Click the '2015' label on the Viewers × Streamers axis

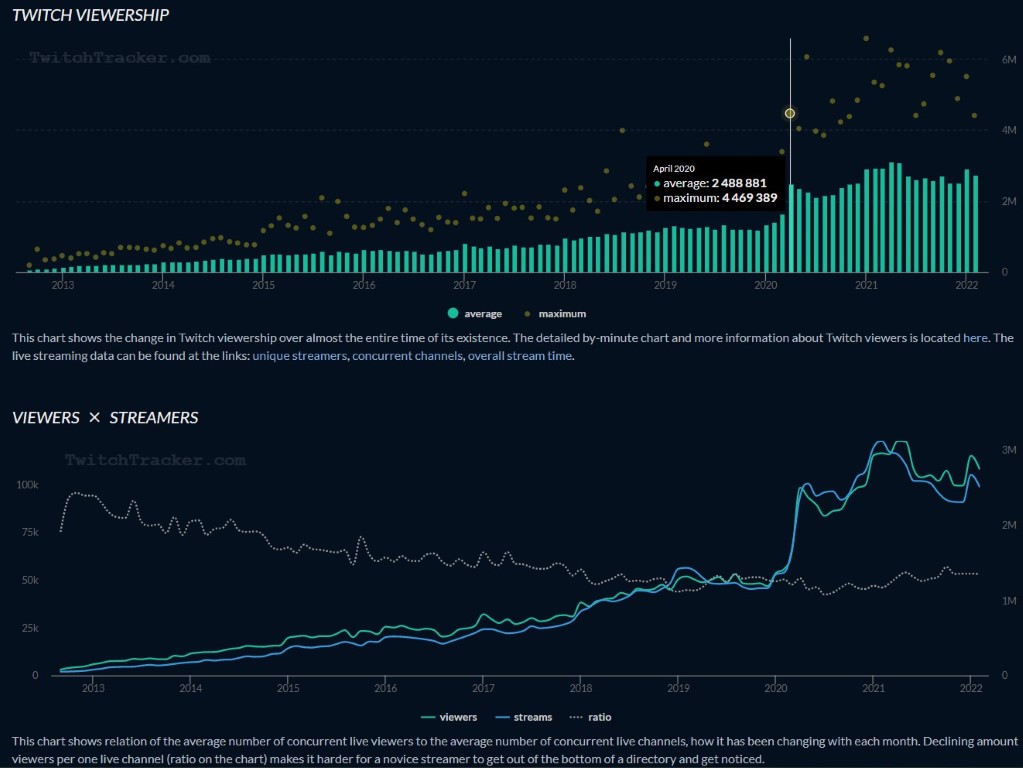pyautogui.click(x=288, y=688)
